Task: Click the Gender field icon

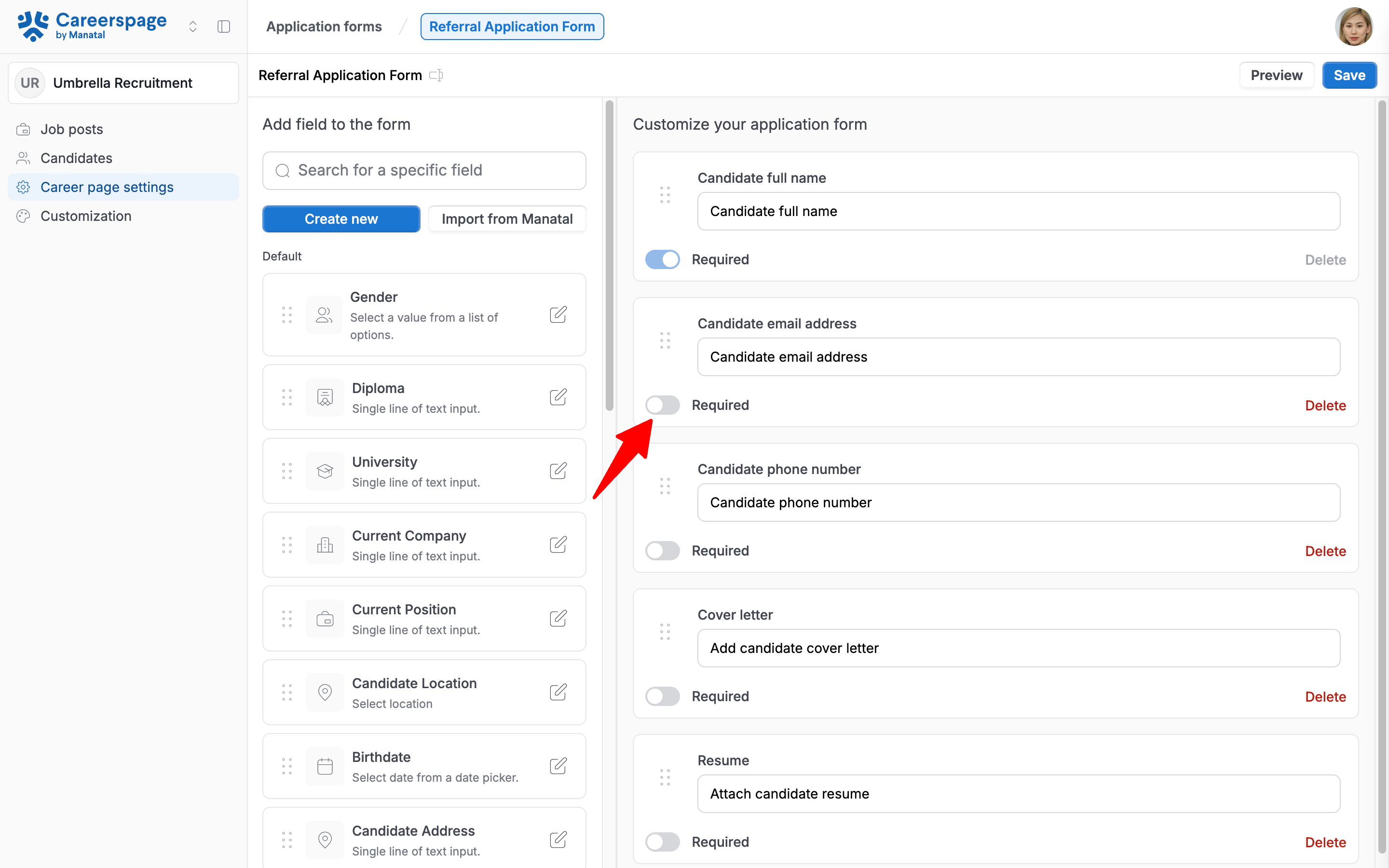Action: click(x=324, y=314)
